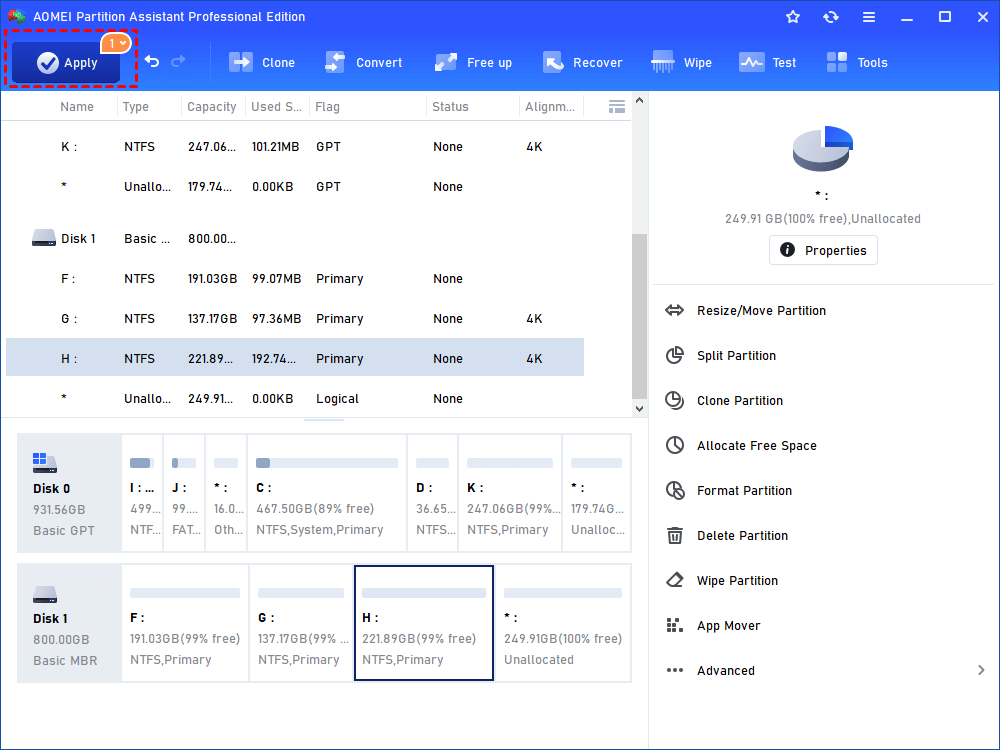The height and width of the screenshot is (750, 1000).
Task: Sort by Name column header
Action: [x=77, y=107]
